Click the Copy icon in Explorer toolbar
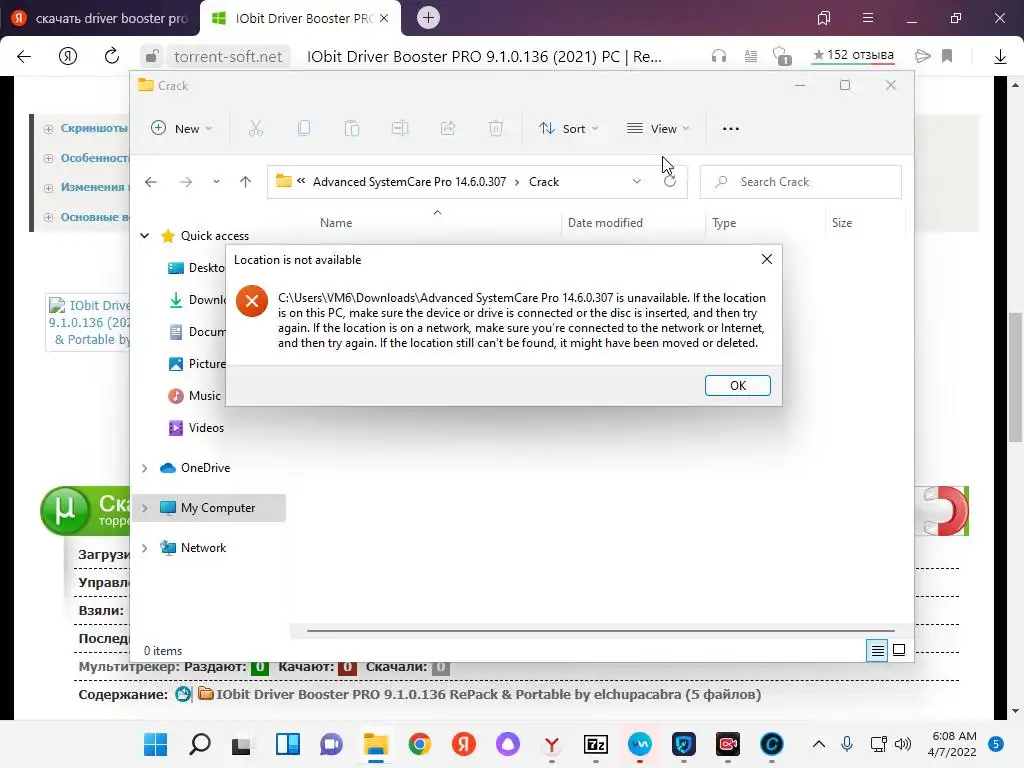Image resolution: width=1024 pixels, height=768 pixels. click(304, 129)
